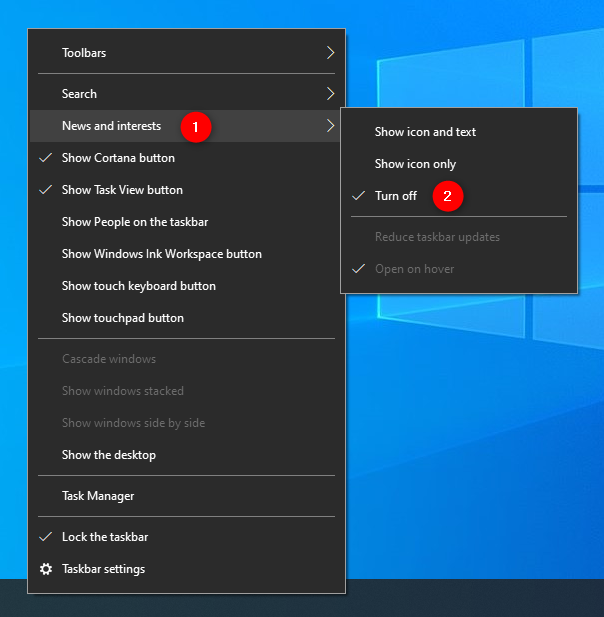Expand the Toolbars submenu arrow
This screenshot has width=604, height=617.
click(329, 53)
